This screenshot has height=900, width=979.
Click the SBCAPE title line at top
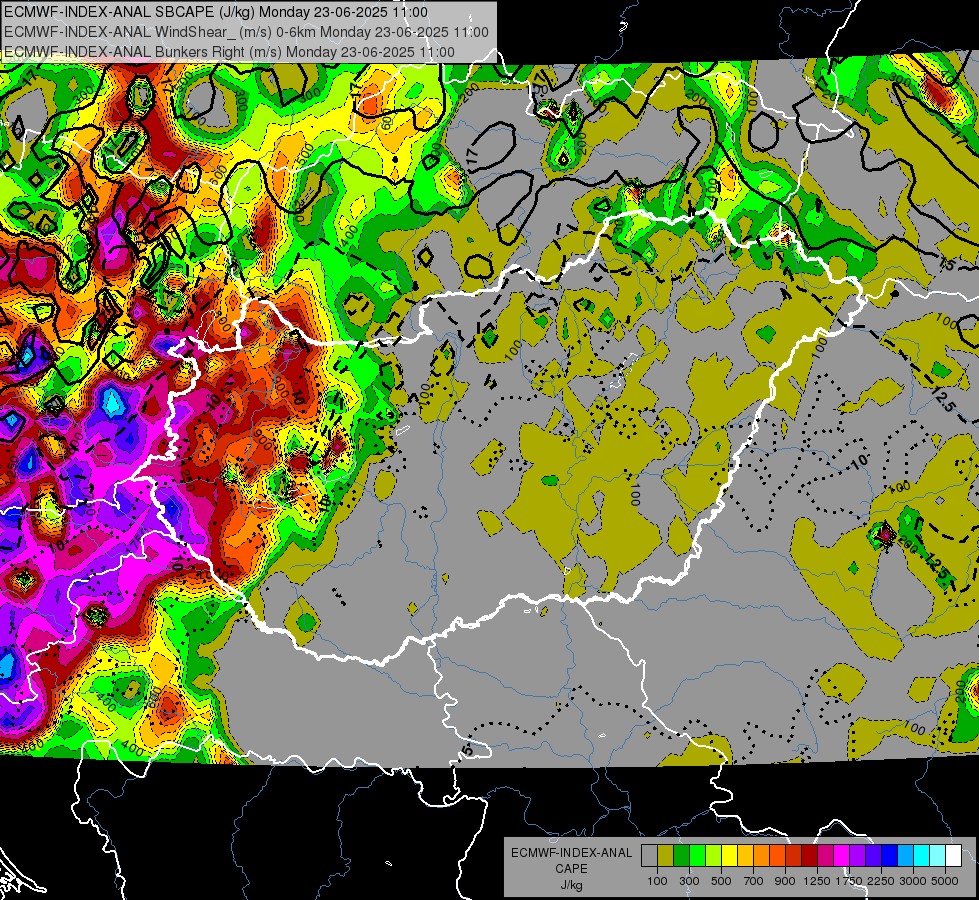click(x=216, y=12)
